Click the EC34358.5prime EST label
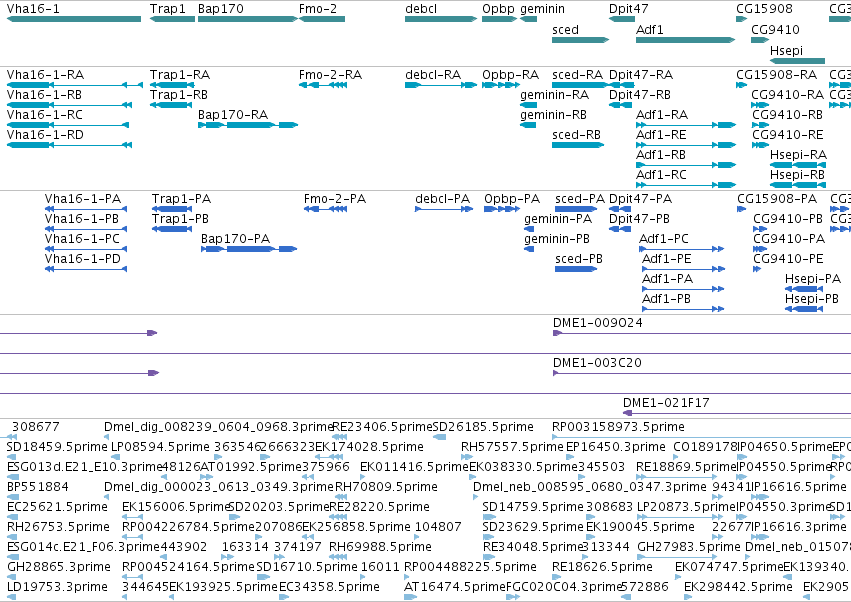 (329, 587)
